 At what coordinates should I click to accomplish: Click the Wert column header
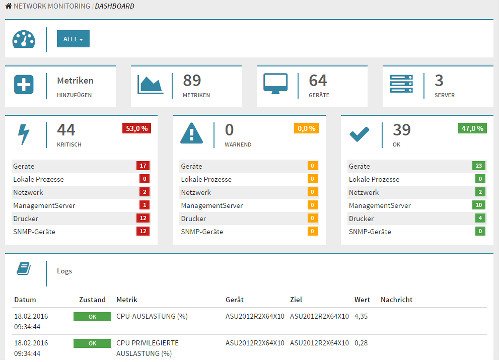(x=362, y=300)
